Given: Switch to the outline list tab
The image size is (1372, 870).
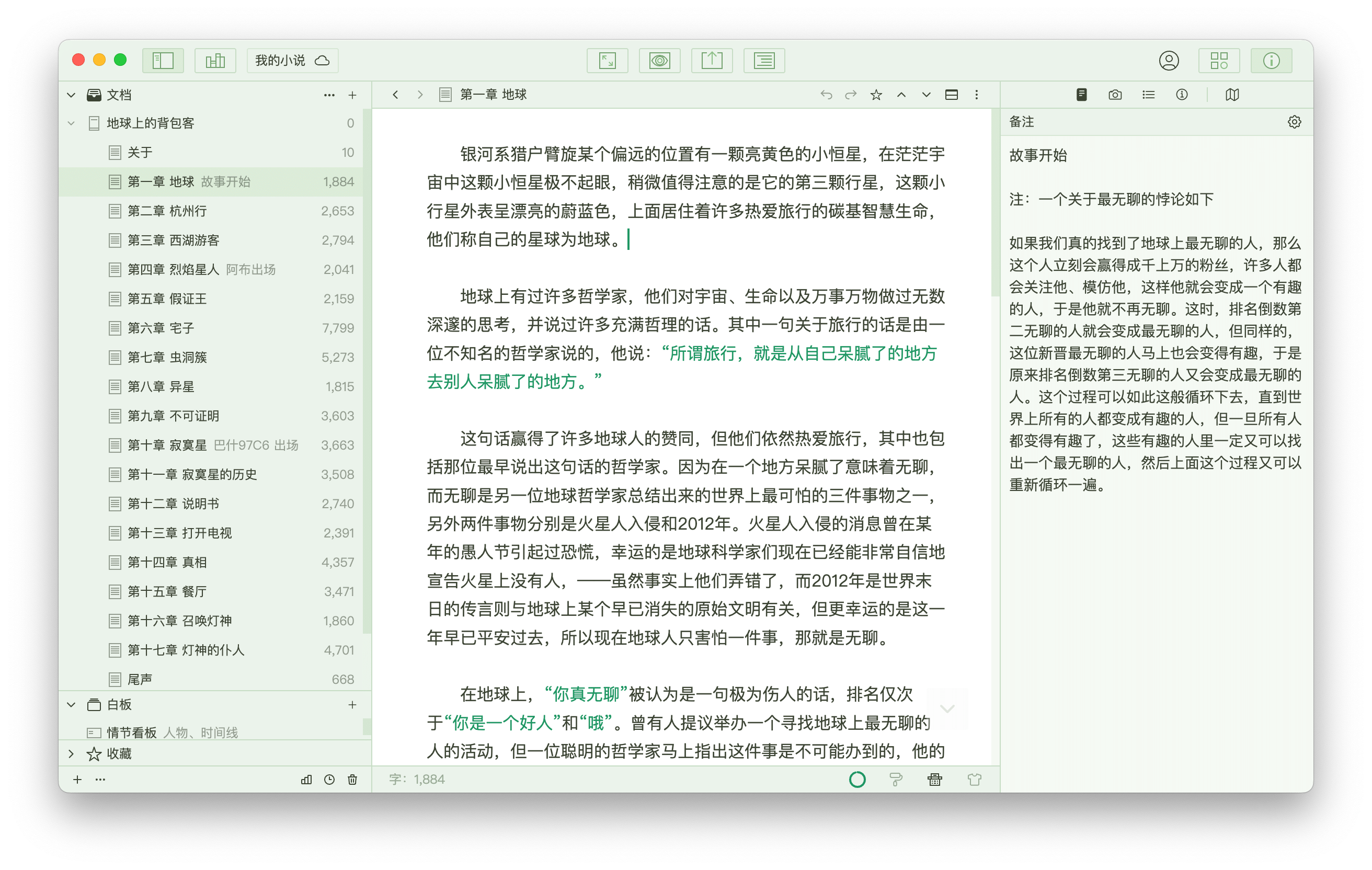Looking at the screenshot, I should tap(1148, 95).
